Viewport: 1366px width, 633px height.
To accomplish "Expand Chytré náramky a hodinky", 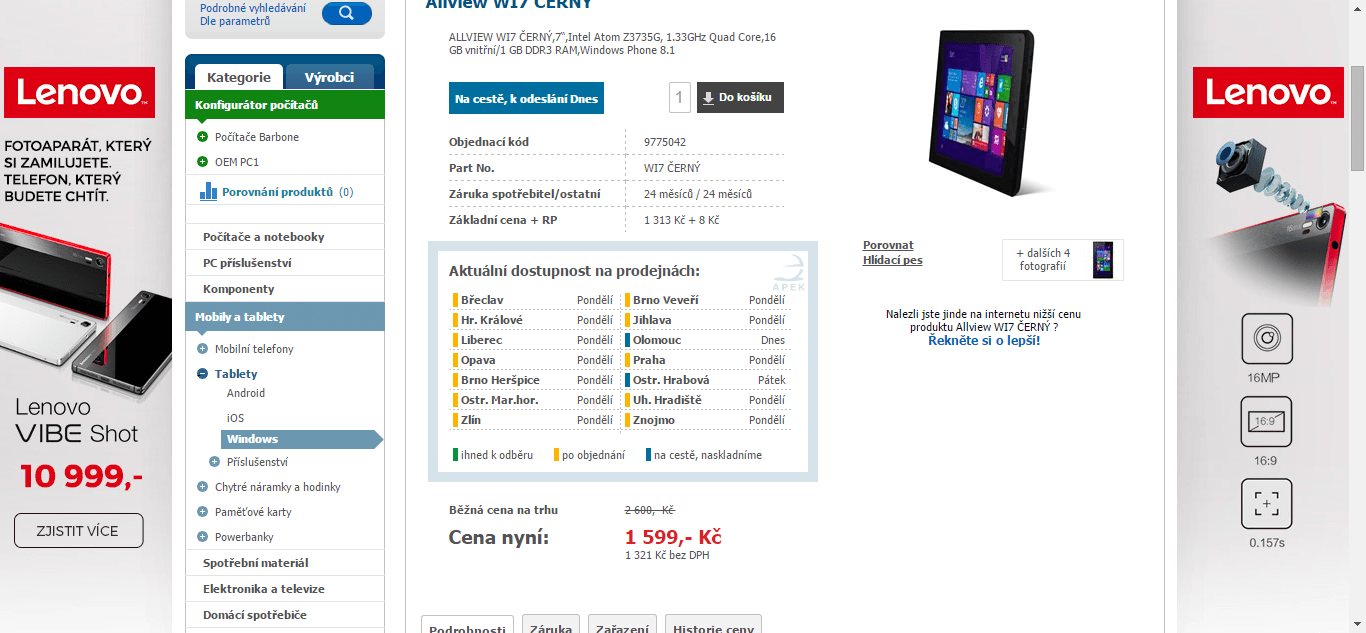I will (203, 487).
